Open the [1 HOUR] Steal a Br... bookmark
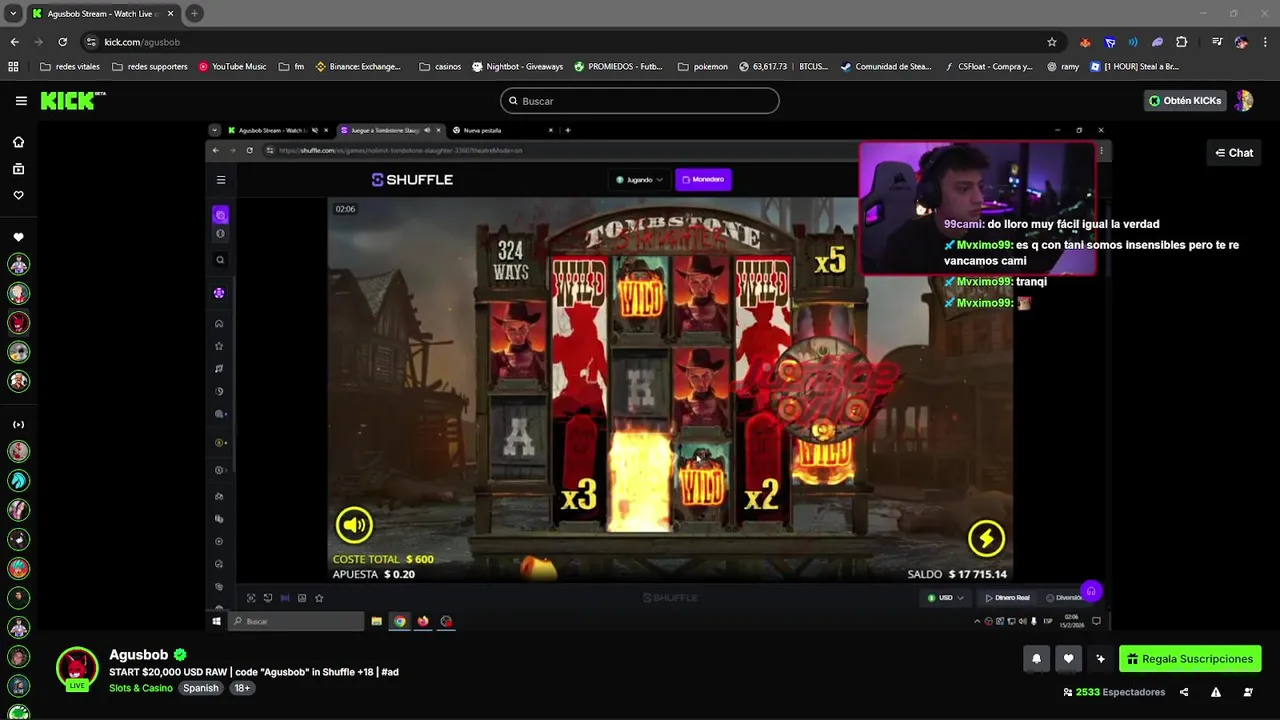1280x720 pixels. click(x=1135, y=67)
